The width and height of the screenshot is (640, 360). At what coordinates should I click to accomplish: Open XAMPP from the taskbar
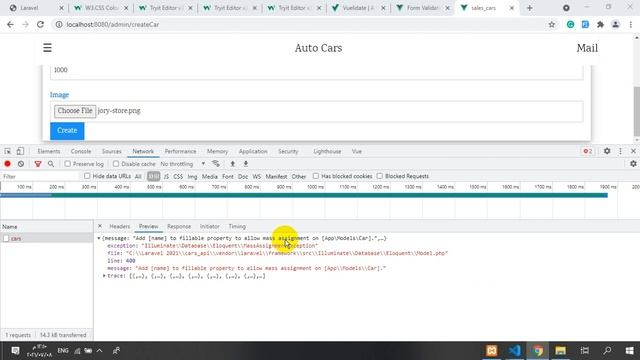coord(492,351)
